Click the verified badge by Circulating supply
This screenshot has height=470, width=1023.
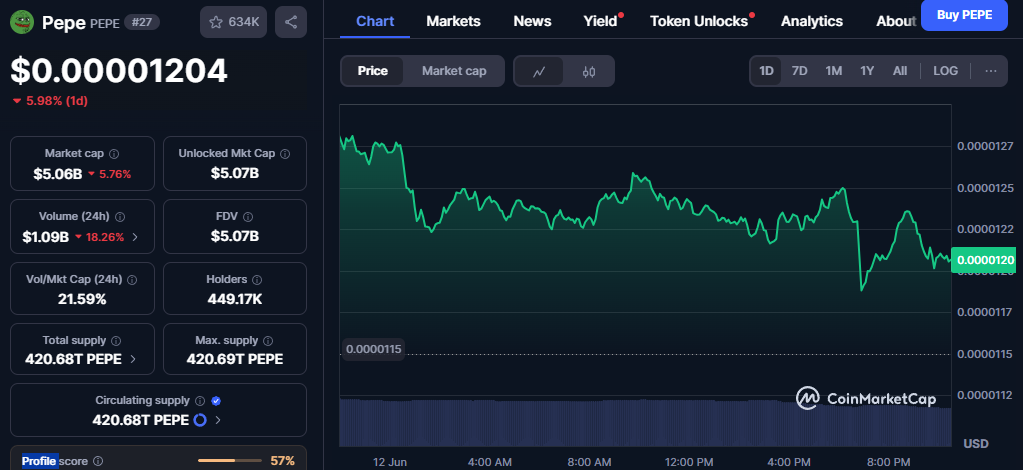coord(217,401)
